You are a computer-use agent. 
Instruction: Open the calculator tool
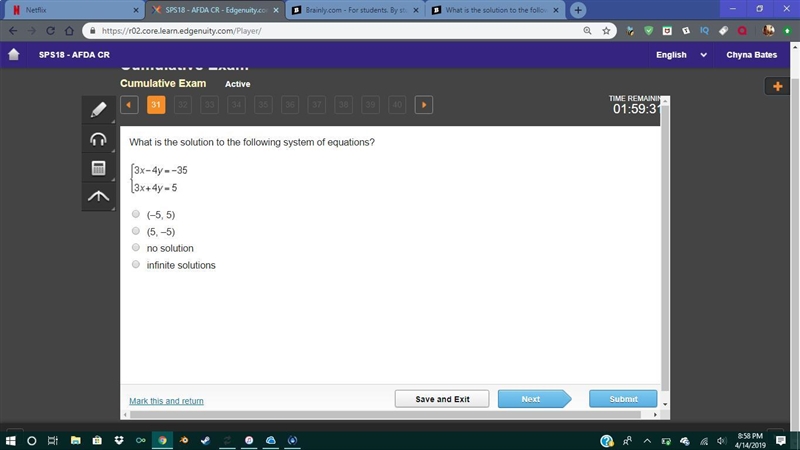98,168
